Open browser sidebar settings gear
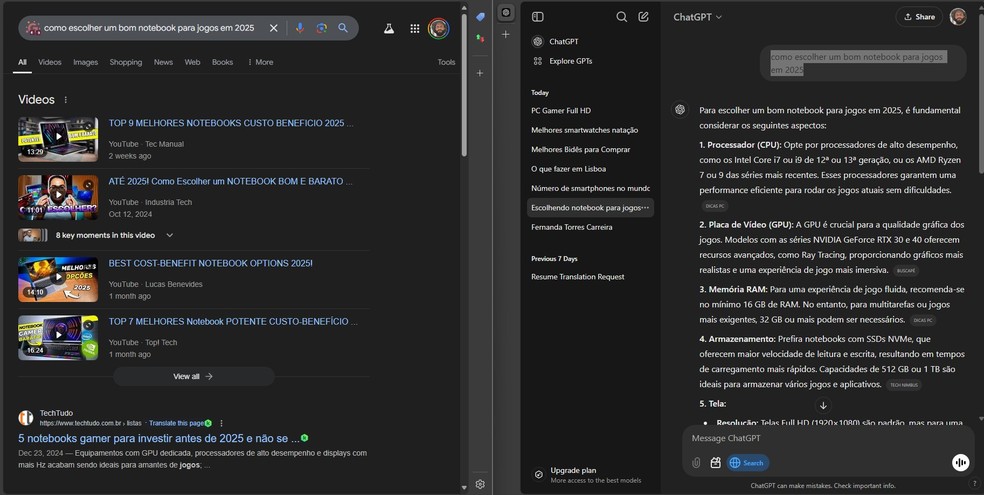984x495 pixels. (x=480, y=484)
